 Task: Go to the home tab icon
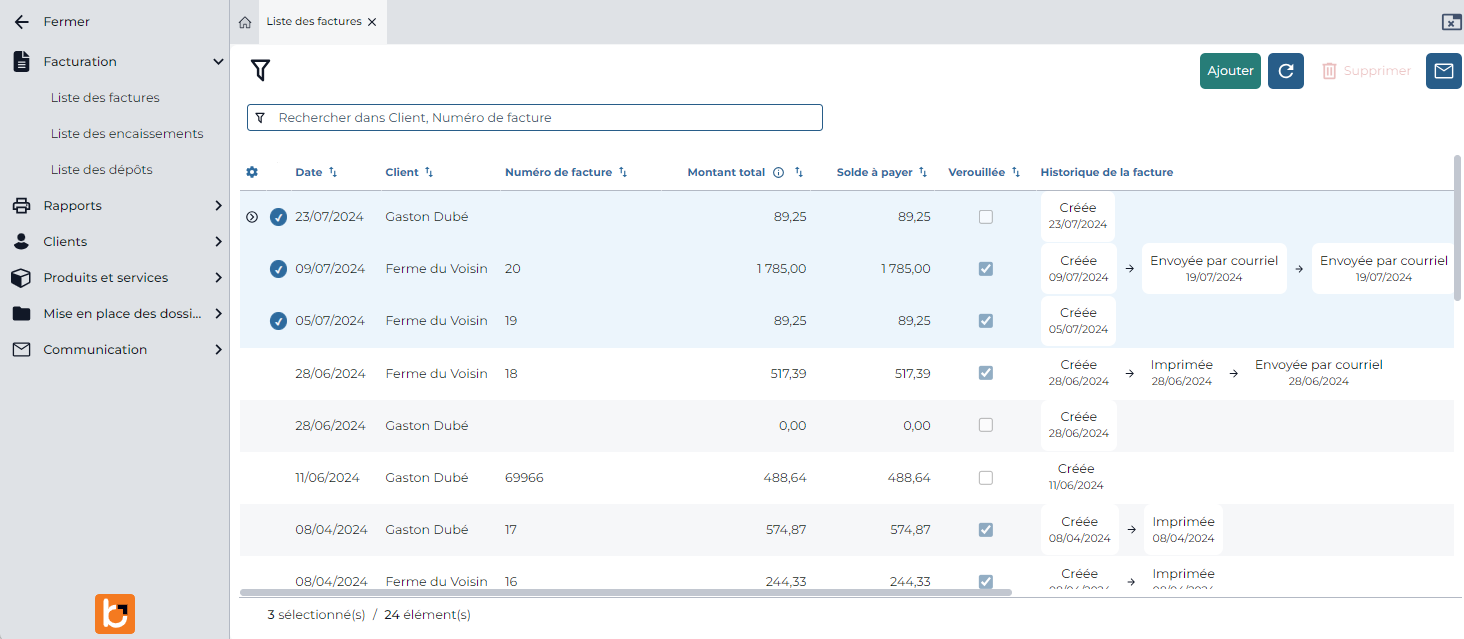(245, 22)
